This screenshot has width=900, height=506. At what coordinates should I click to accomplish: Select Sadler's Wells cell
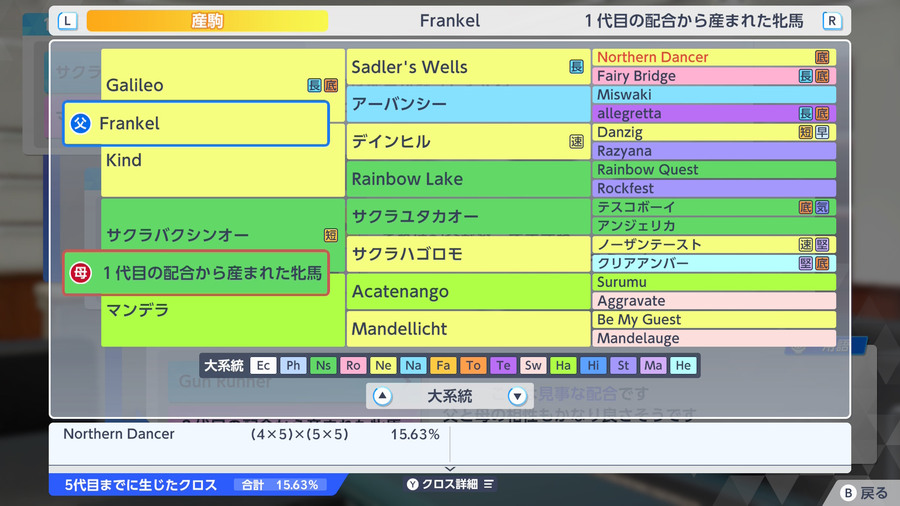pos(468,67)
